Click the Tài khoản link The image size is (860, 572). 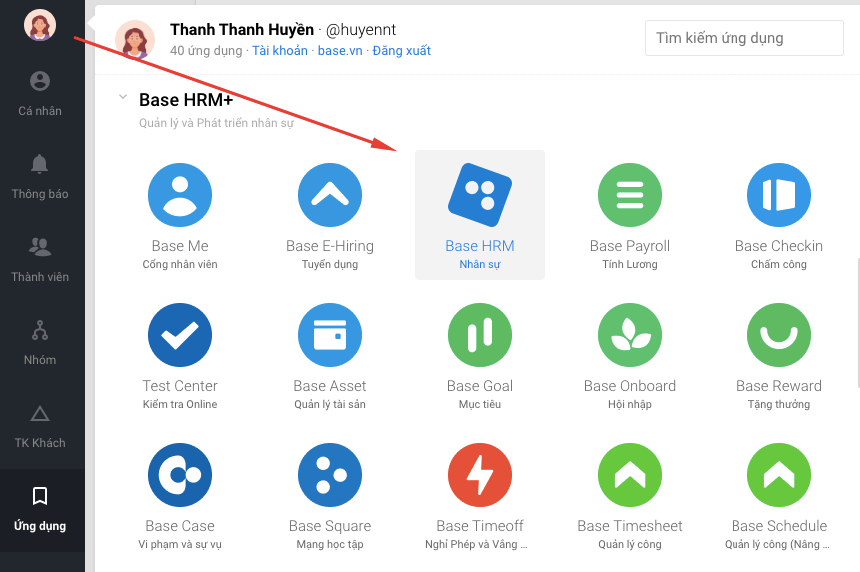[x=280, y=50]
